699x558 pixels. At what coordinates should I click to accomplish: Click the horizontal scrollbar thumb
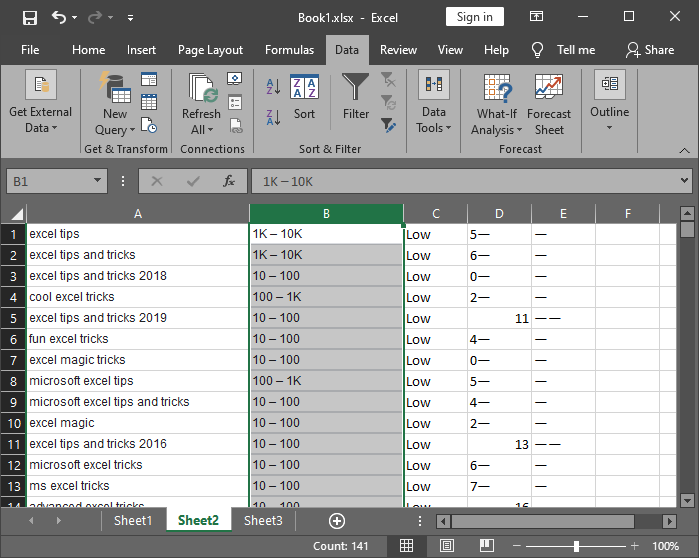[x=543, y=521]
